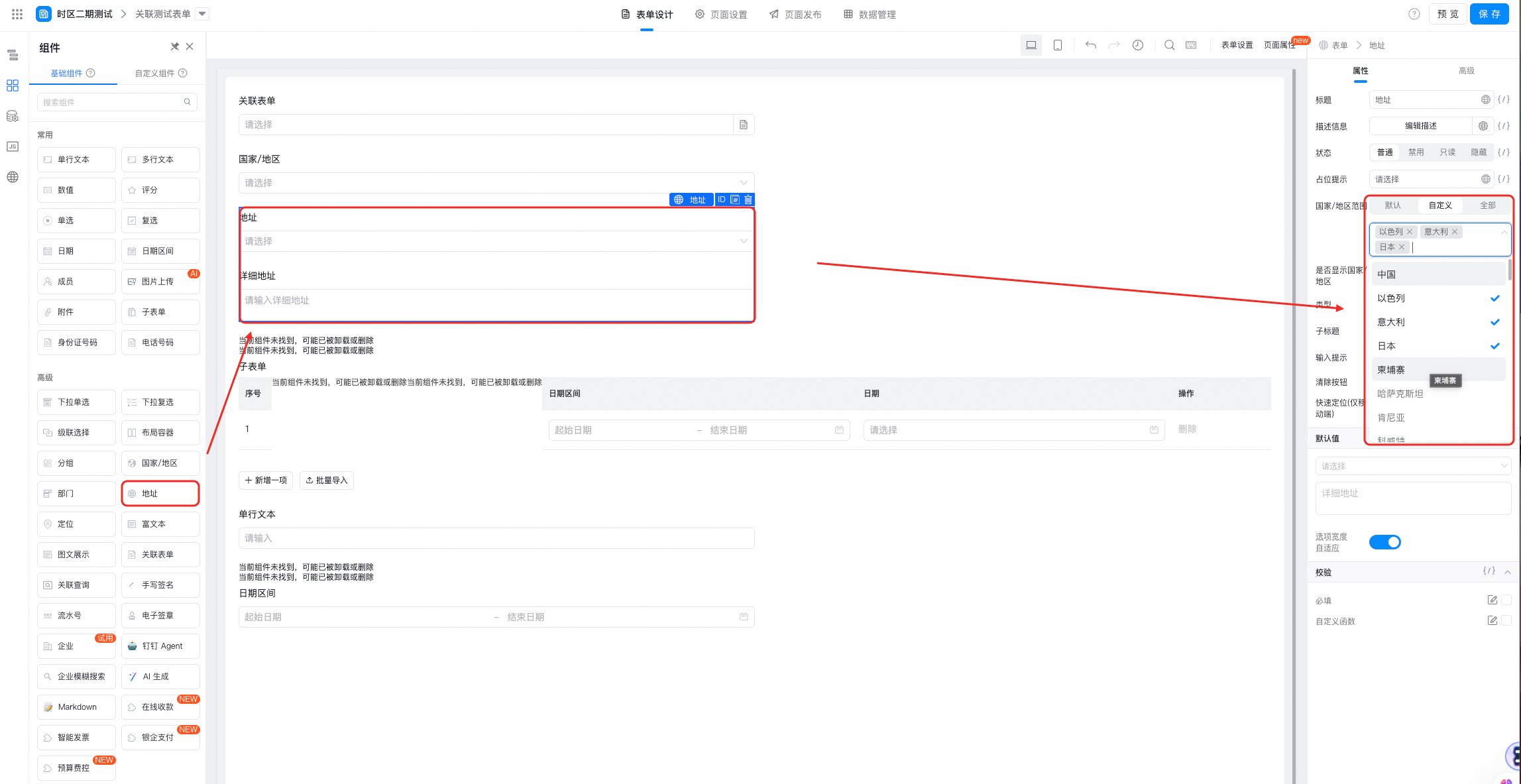The width and height of the screenshot is (1521, 784).
Task: Collapse the 校验 section chevron
Action: (x=1508, y=572)
